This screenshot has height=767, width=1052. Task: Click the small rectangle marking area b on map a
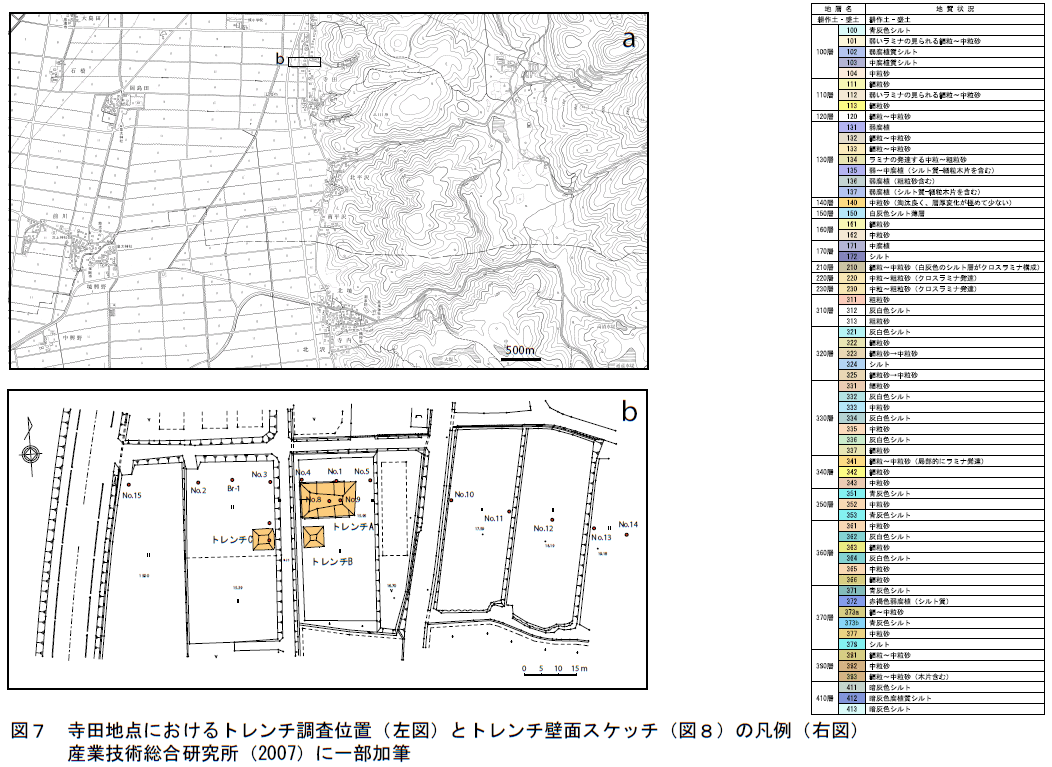305,62
